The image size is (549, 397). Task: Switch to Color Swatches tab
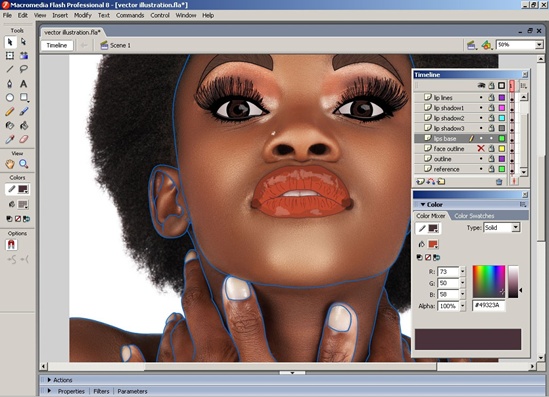474,216
